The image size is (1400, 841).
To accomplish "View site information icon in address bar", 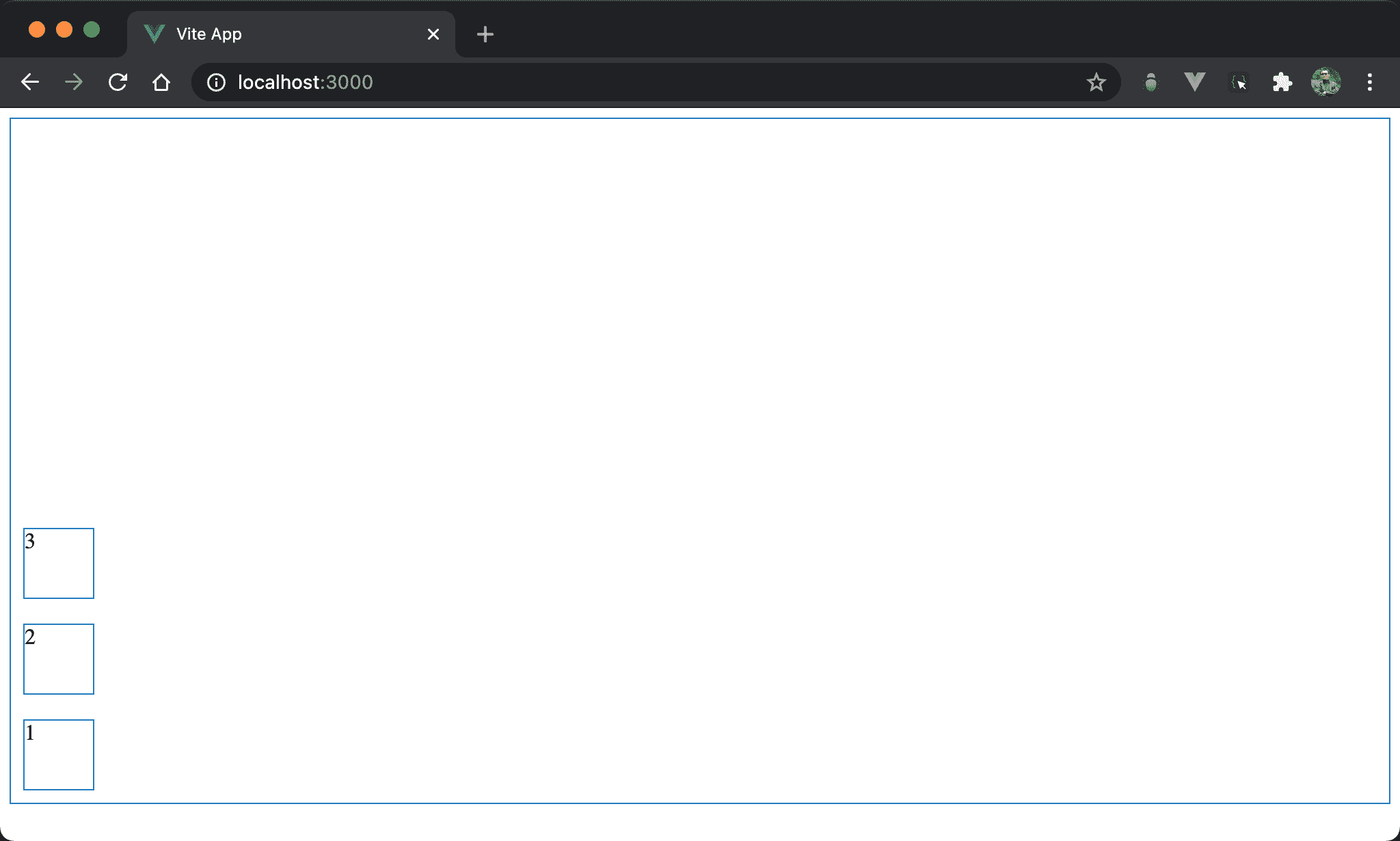I will pyautogui.click(x=216, y=82).
